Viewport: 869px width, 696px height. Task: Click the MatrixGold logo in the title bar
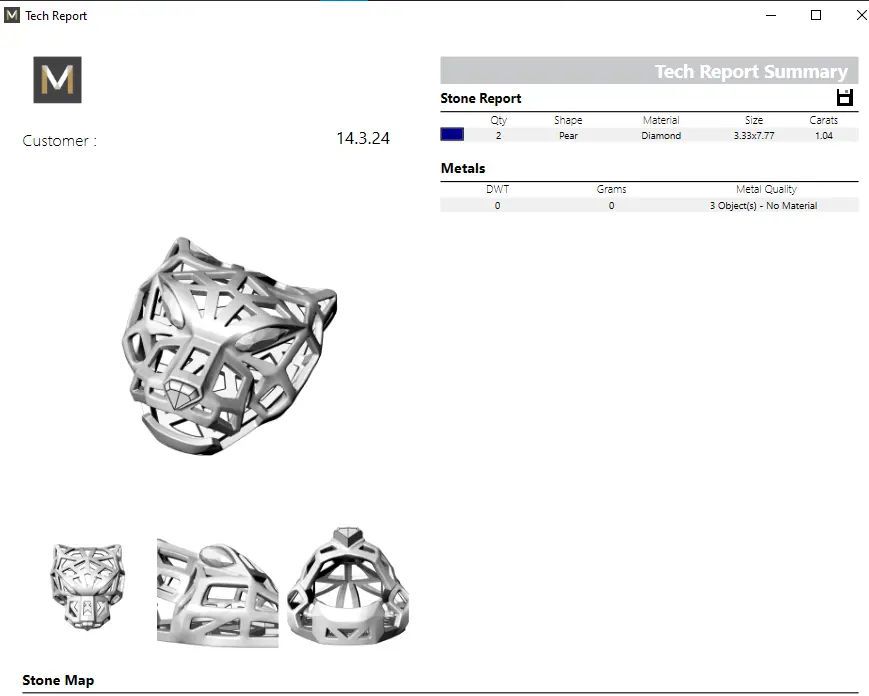(12, 15)
